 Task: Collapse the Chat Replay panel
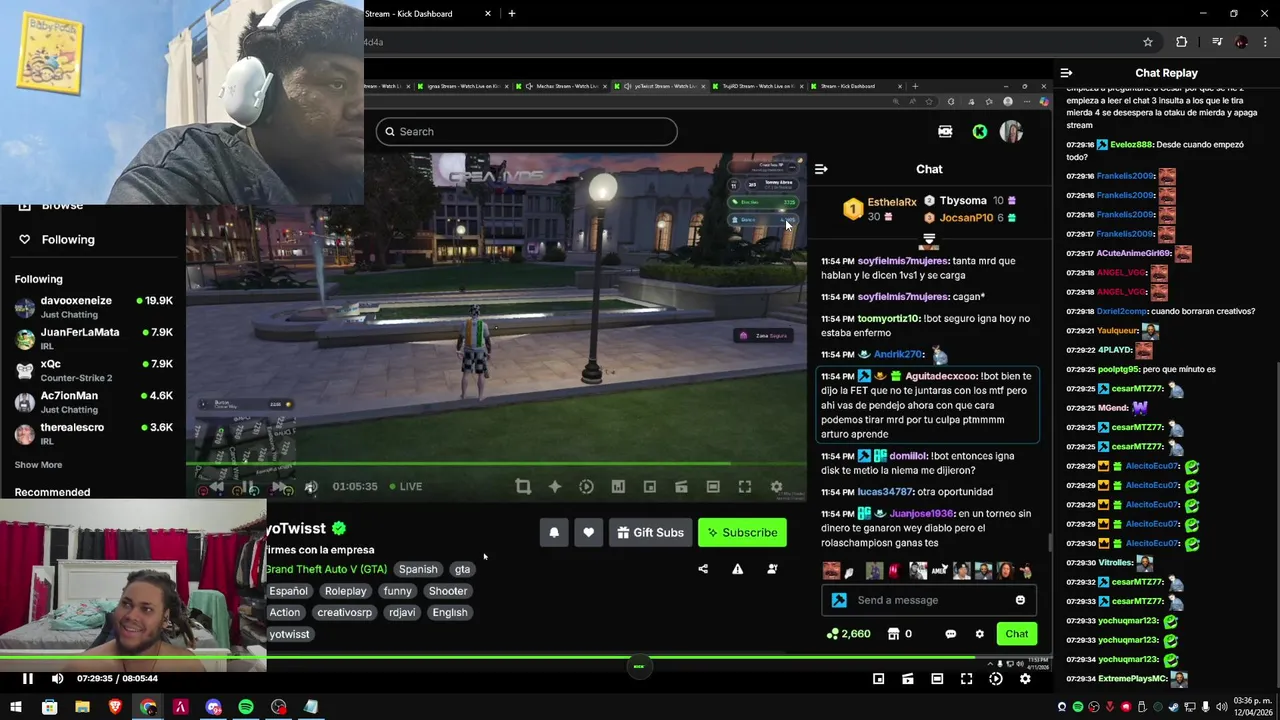click(1066, 73)
